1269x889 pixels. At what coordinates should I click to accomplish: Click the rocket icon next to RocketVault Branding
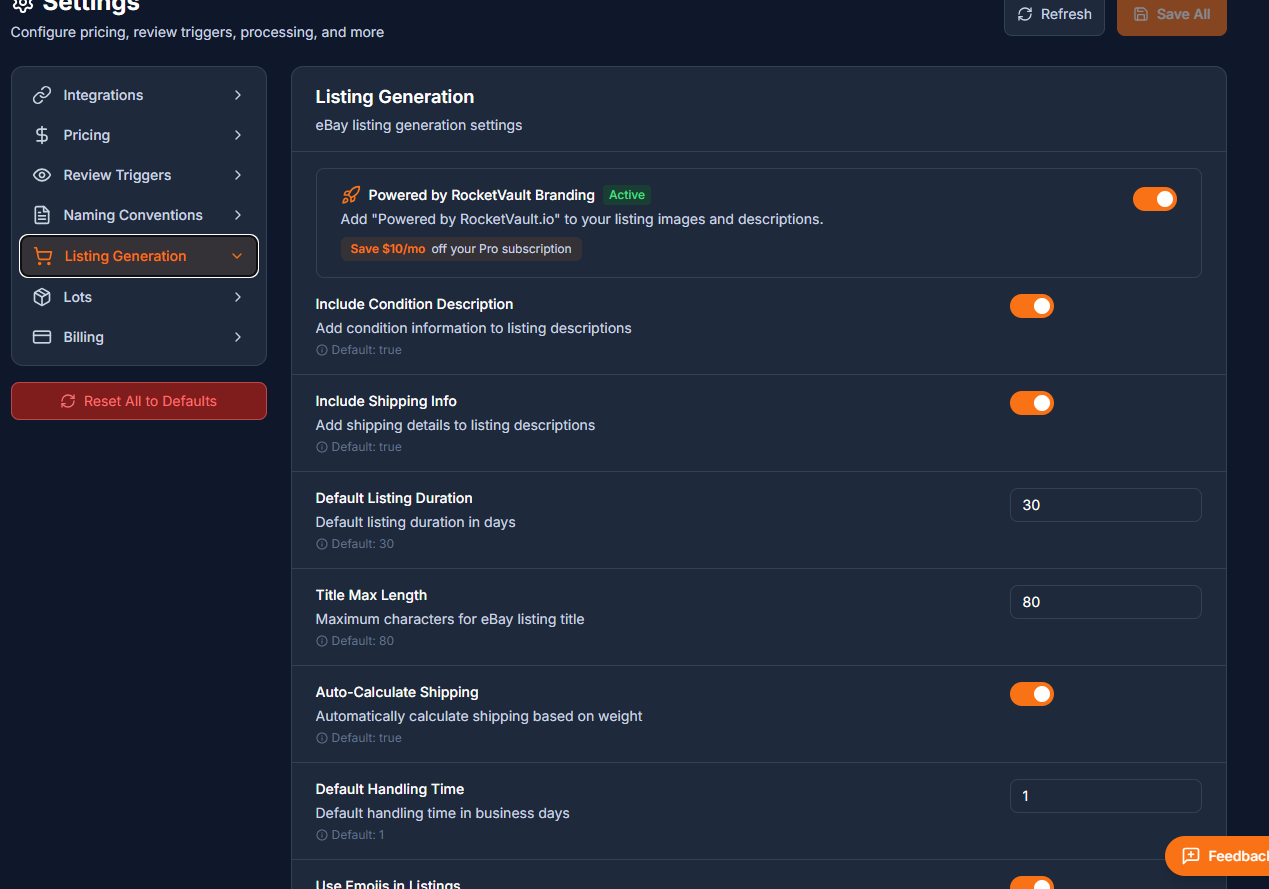coord(350,195)
